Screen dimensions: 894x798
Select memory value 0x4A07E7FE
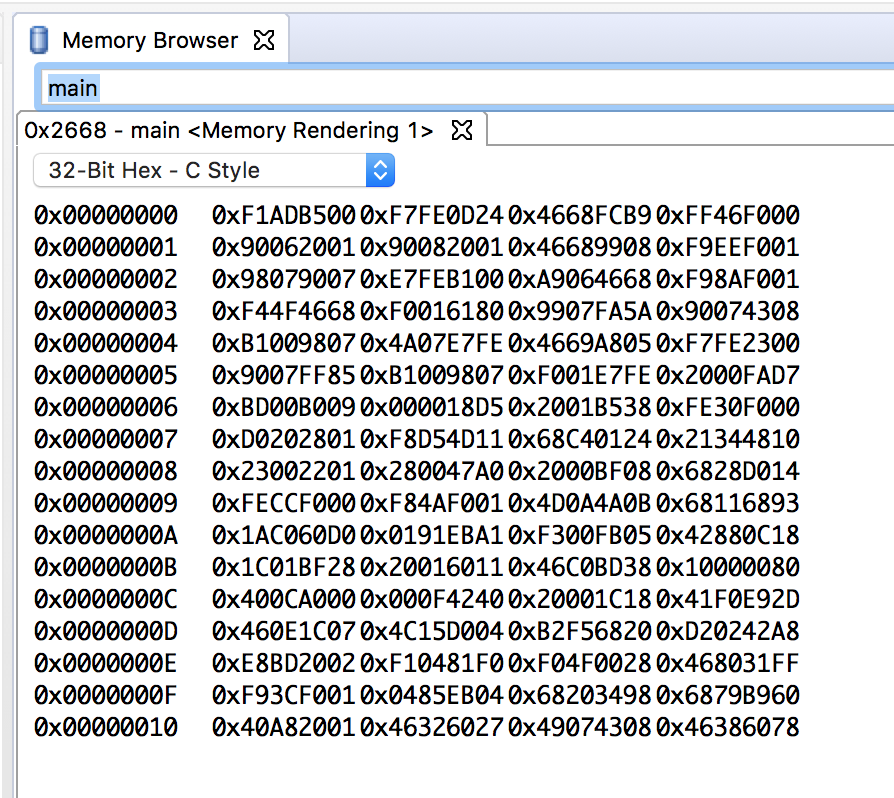tap(432, 343)
